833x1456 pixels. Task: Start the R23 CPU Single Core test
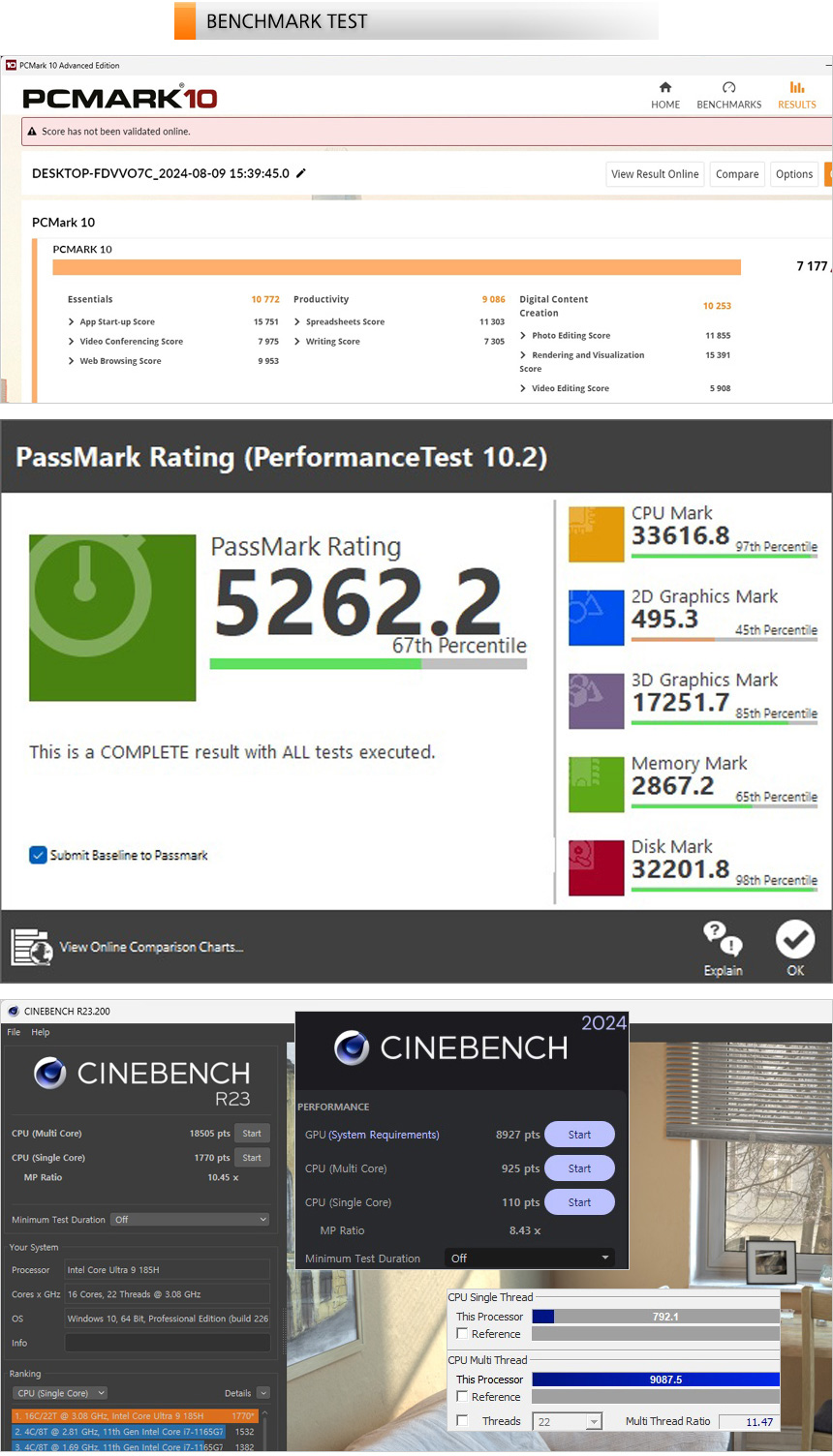coord(252,1157)
